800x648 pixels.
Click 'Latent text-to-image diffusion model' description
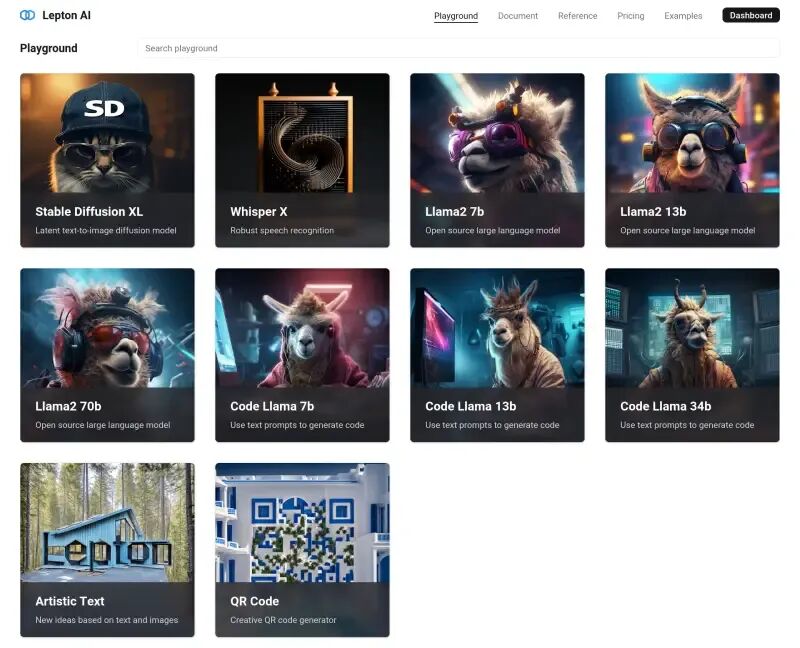106,230
